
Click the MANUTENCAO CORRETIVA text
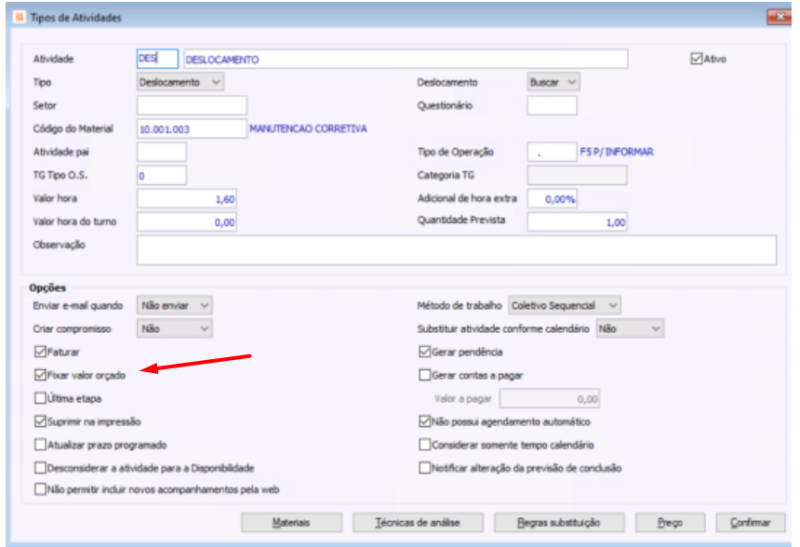[308, 129]
